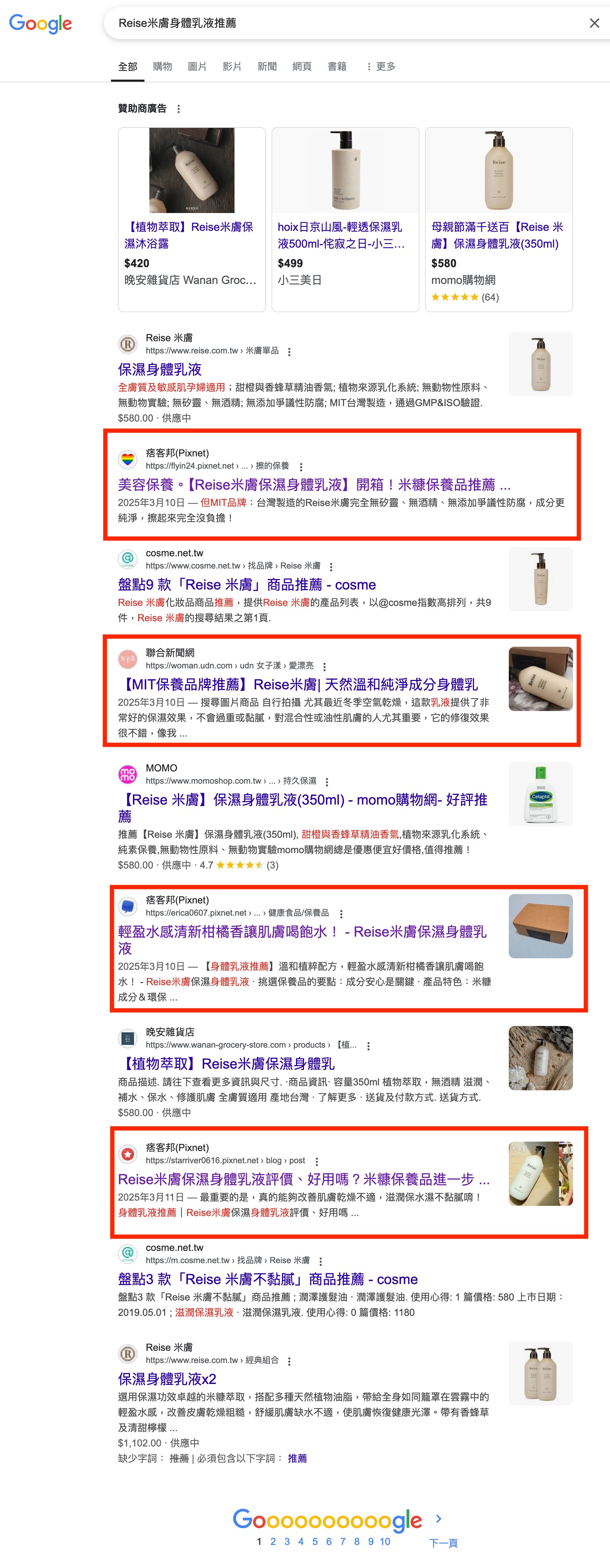Open more options for flyin24.pixnet.net result
Image resolution: width=610 pixels, height=1568 pixels.
coord(300,467)
